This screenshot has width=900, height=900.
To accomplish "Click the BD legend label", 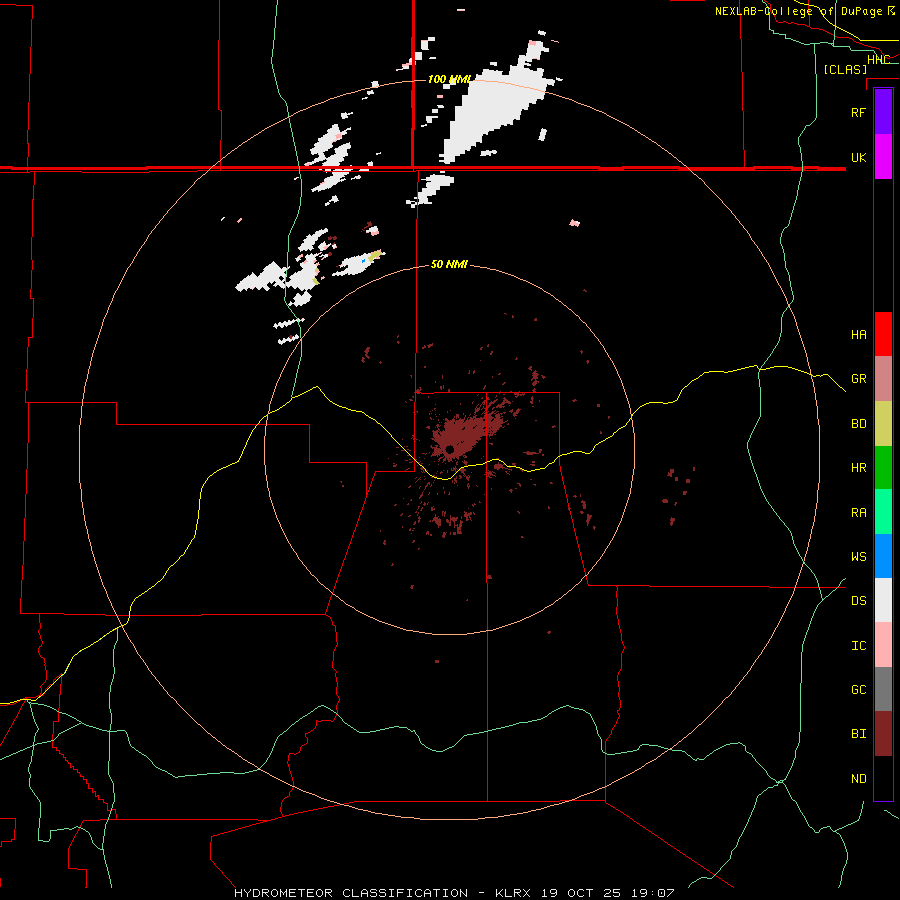I will 858,424.
